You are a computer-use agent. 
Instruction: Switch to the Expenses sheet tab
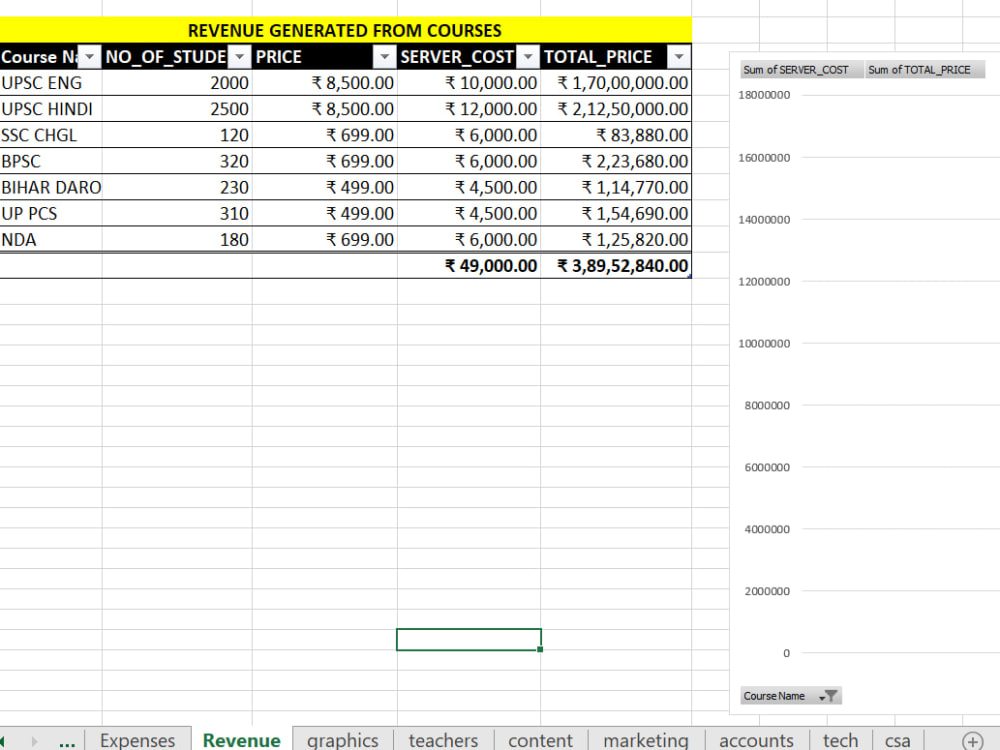point(139,740)
